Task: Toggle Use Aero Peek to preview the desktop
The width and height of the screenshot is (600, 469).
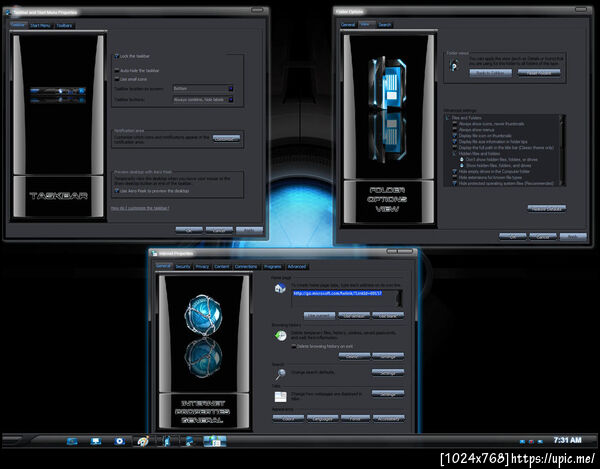Action: click(x=117, y=191)
